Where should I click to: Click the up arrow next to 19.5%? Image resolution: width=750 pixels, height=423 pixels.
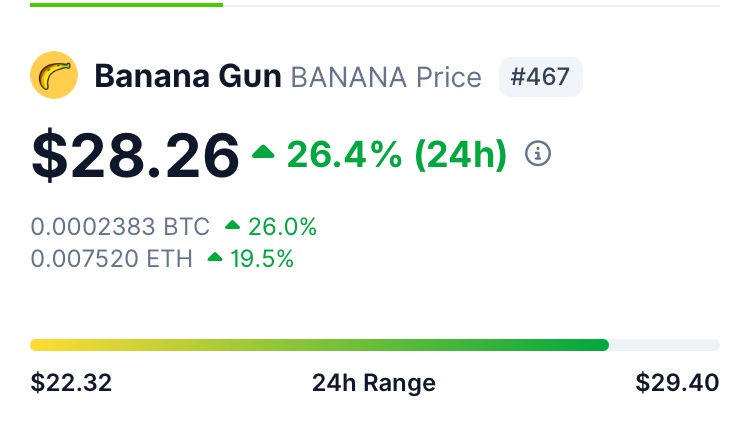pos(215,259)
